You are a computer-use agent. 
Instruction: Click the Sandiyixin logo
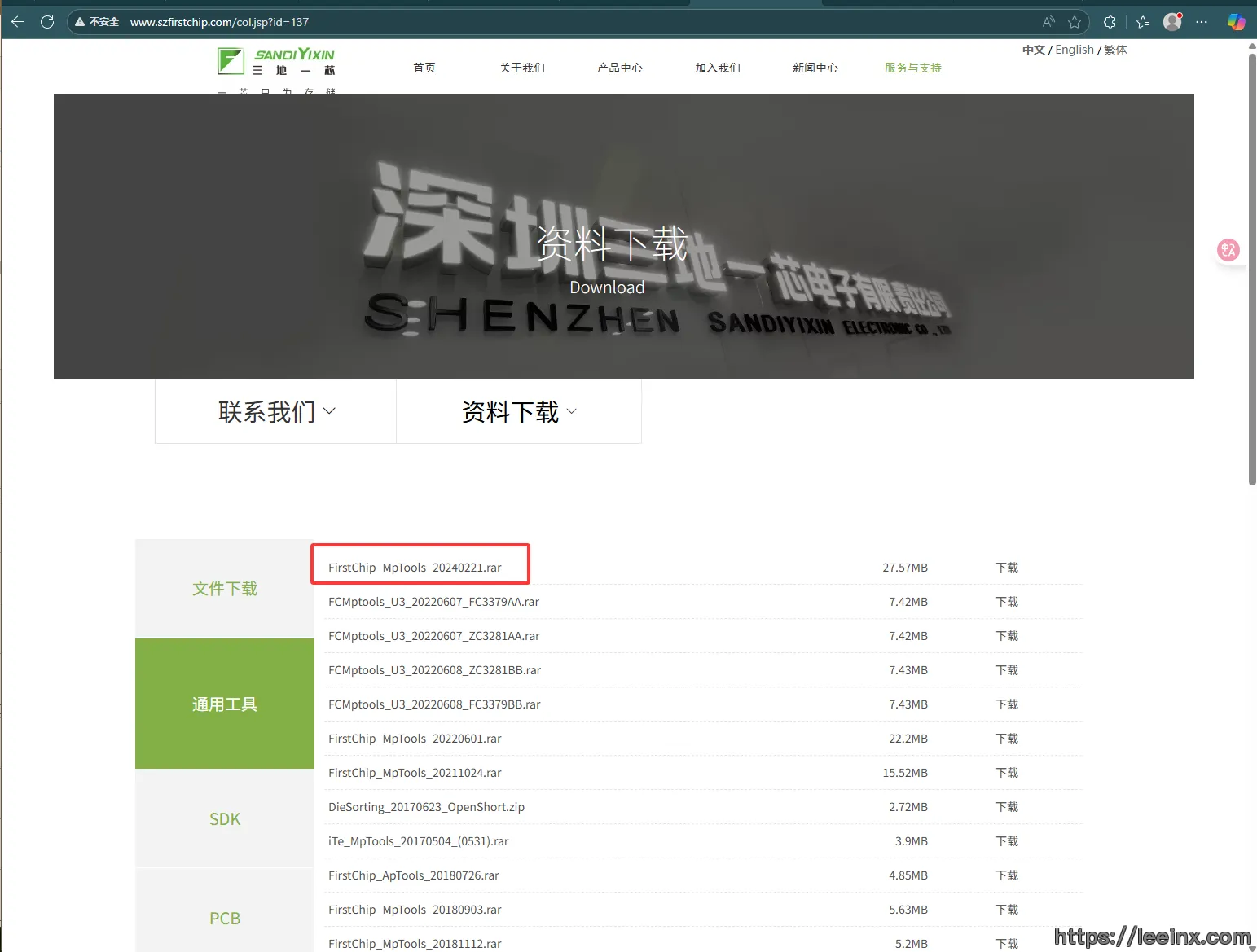point(276,63)
